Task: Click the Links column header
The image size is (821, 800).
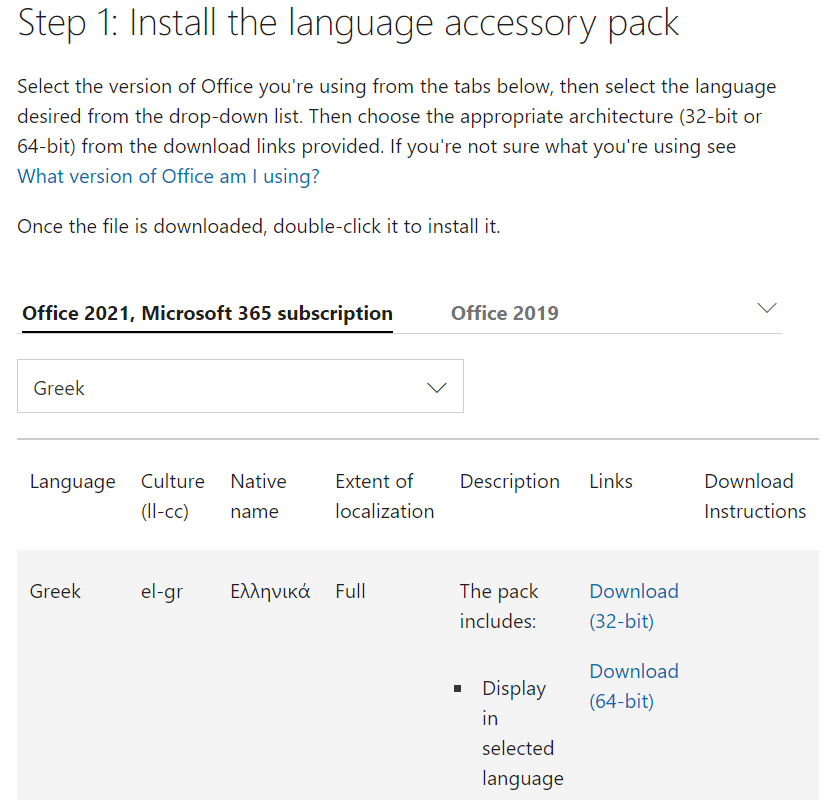Action: (x=610, y=481)
